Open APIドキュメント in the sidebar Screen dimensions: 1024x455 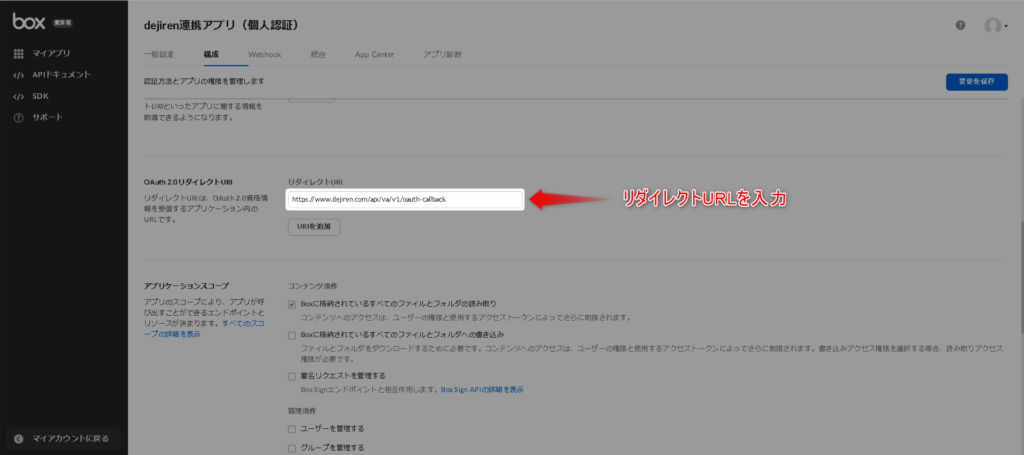pyautogui.click(x=61, y=75)
